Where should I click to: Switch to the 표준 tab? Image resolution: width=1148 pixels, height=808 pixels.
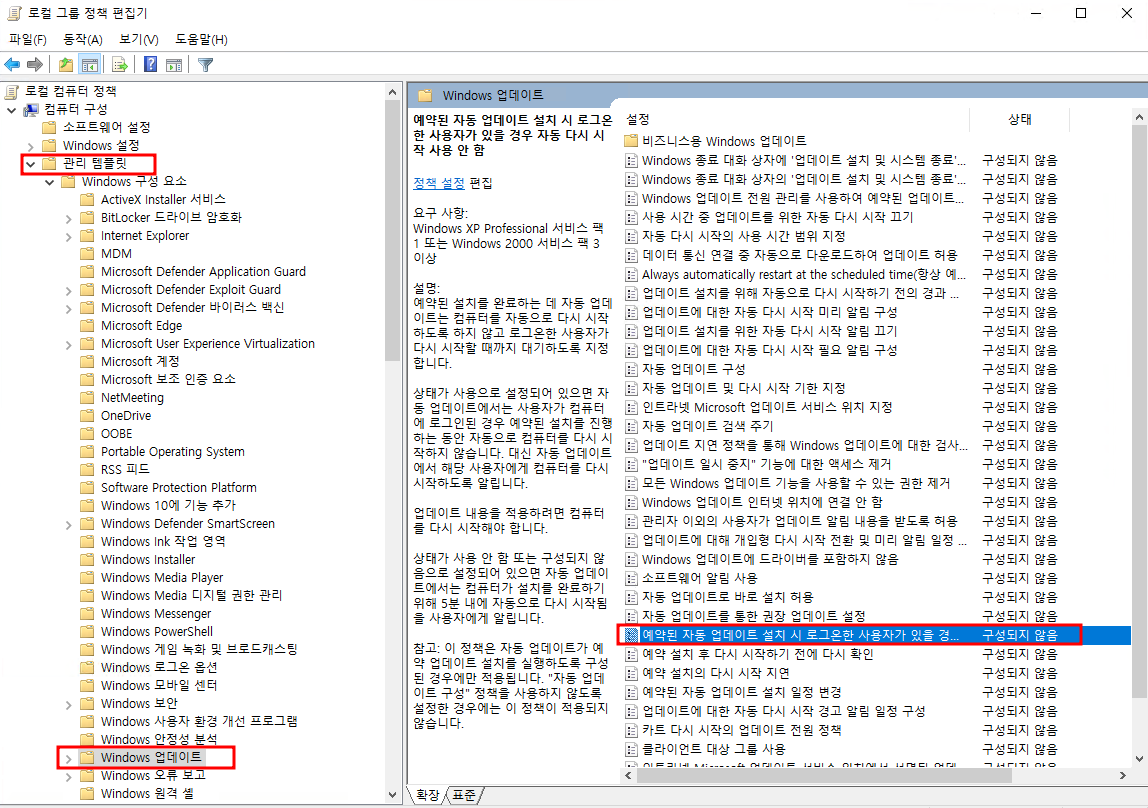click(464, 794)
